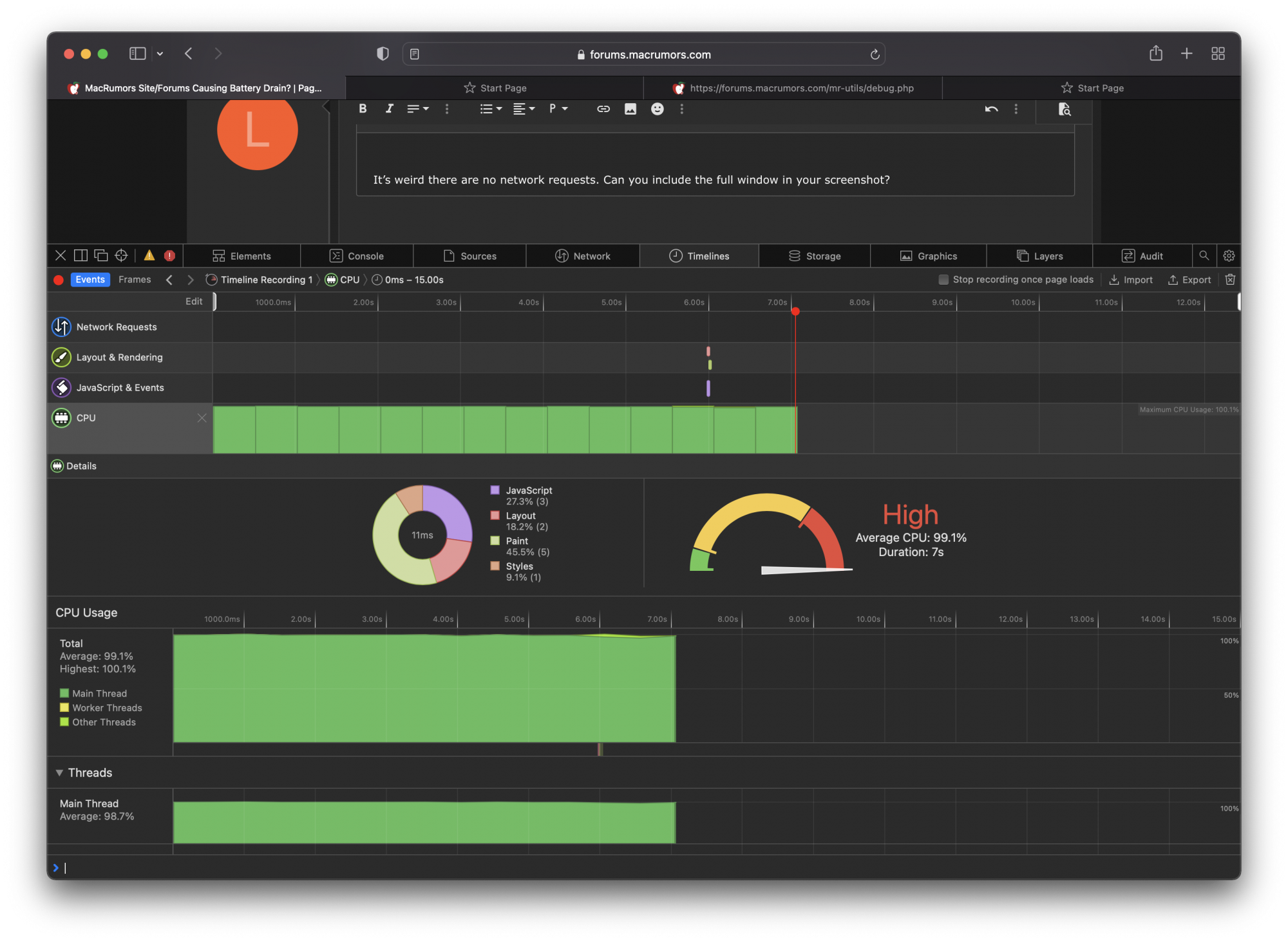Viewport: 1288px width, 942px height.
Task: Click the inspector element picker crosshair icon
Action: tap(121, 256)
